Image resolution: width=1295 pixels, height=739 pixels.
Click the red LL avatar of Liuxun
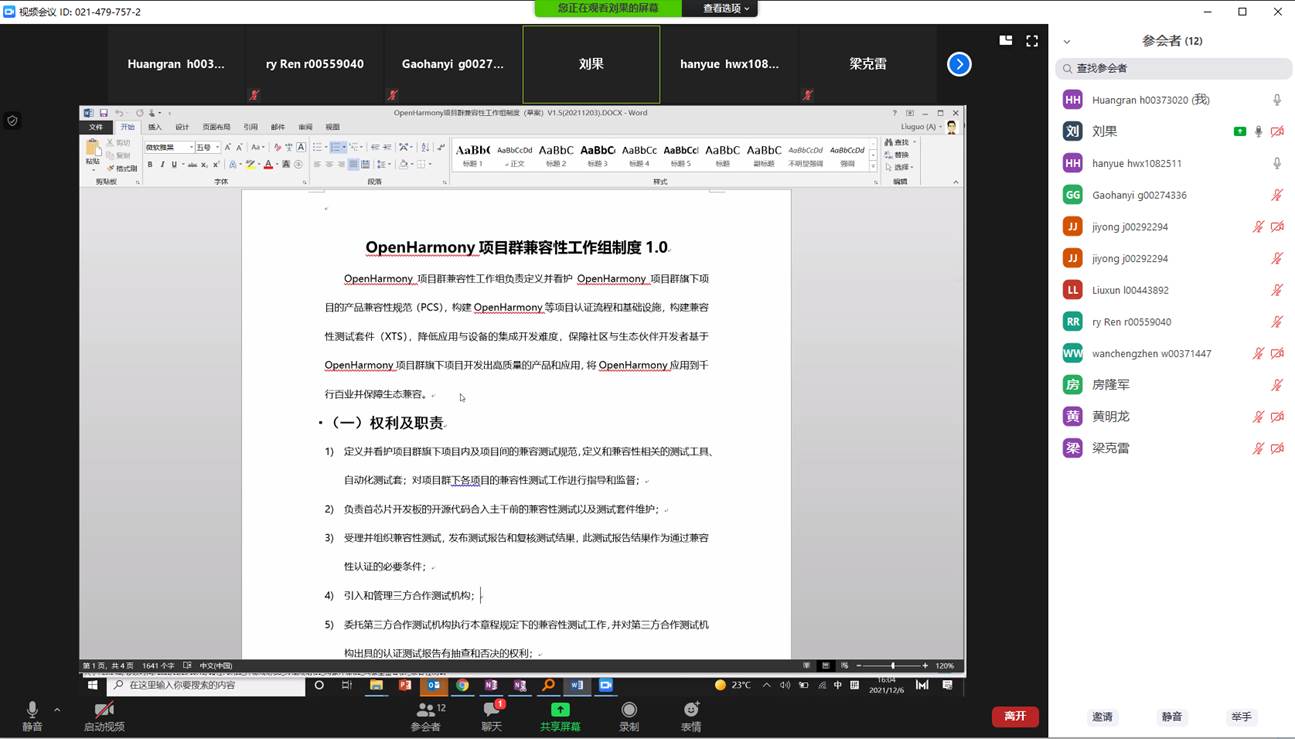(1073, 290)
